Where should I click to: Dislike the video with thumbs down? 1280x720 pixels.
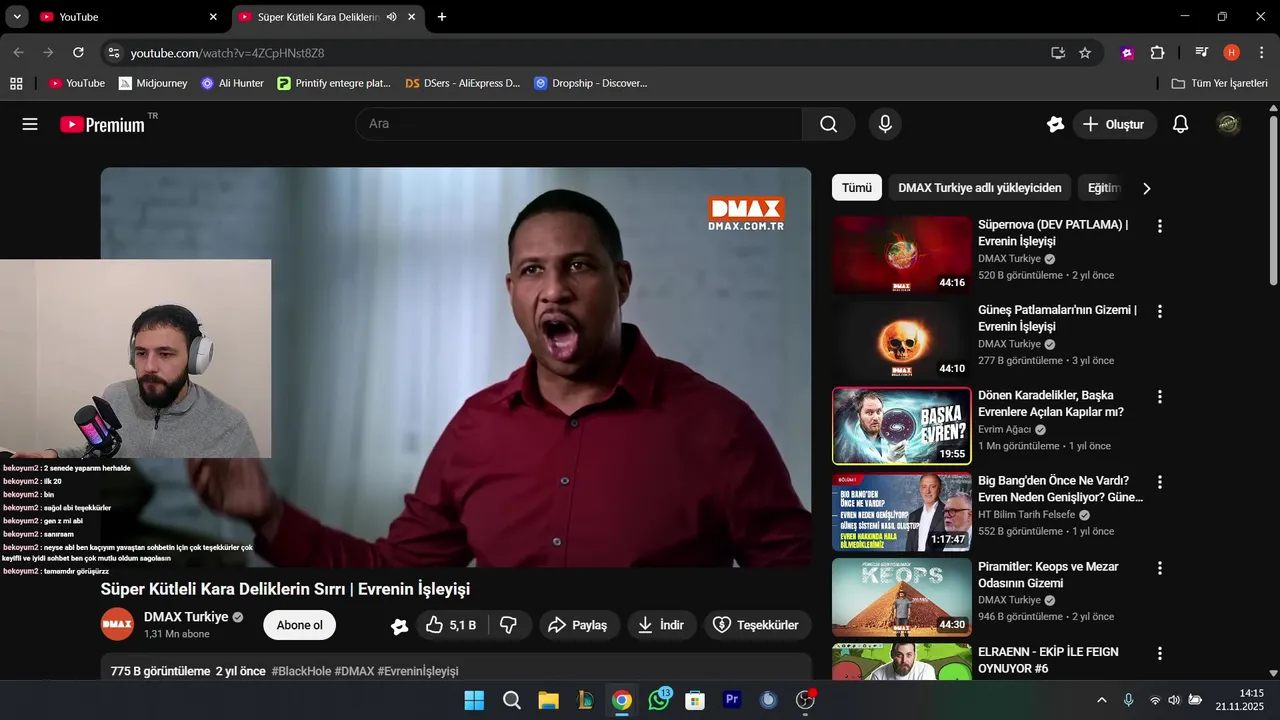pyautogui.click(x=508, y=625)
